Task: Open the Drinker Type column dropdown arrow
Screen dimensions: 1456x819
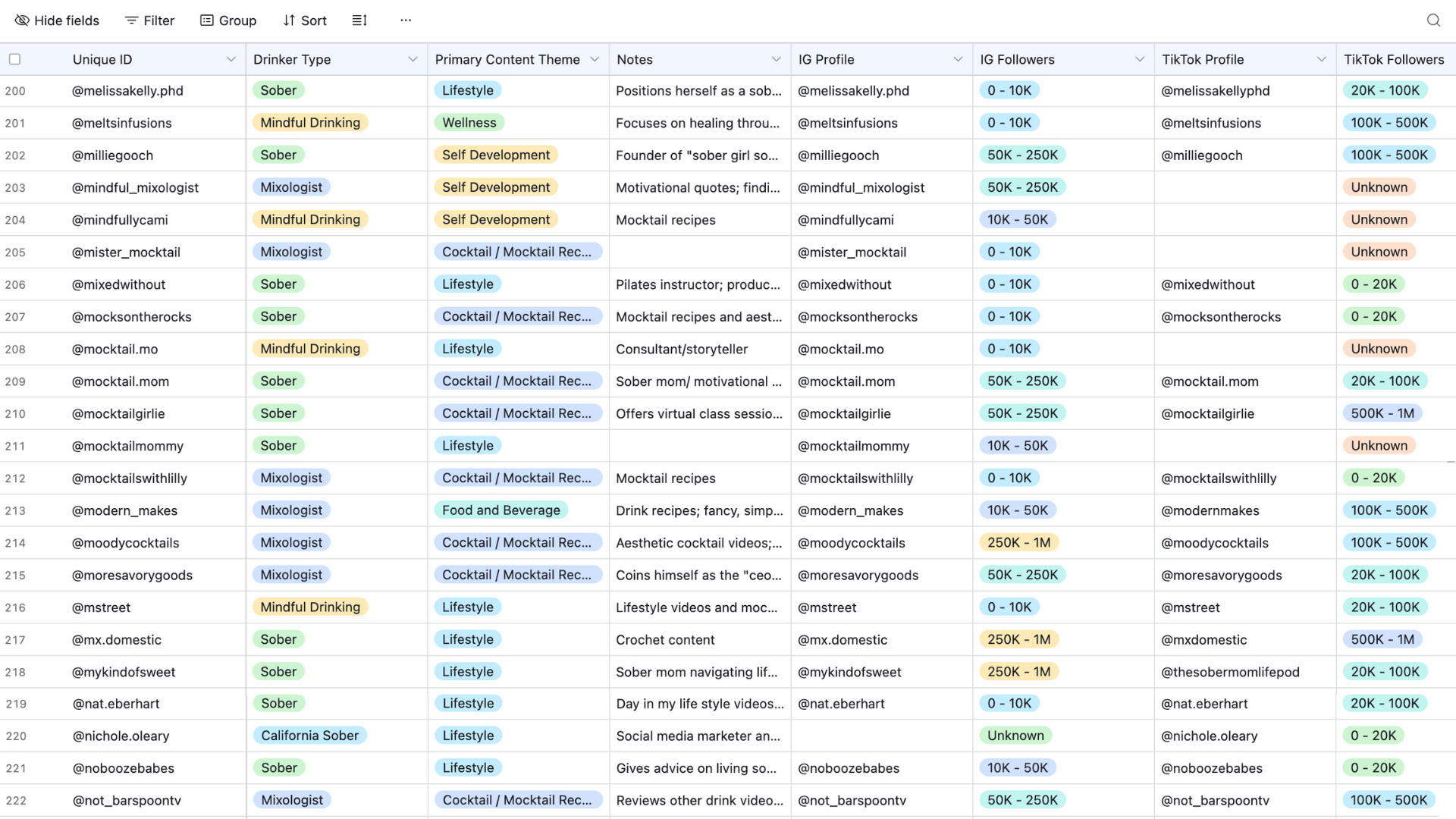Action: 413,59
